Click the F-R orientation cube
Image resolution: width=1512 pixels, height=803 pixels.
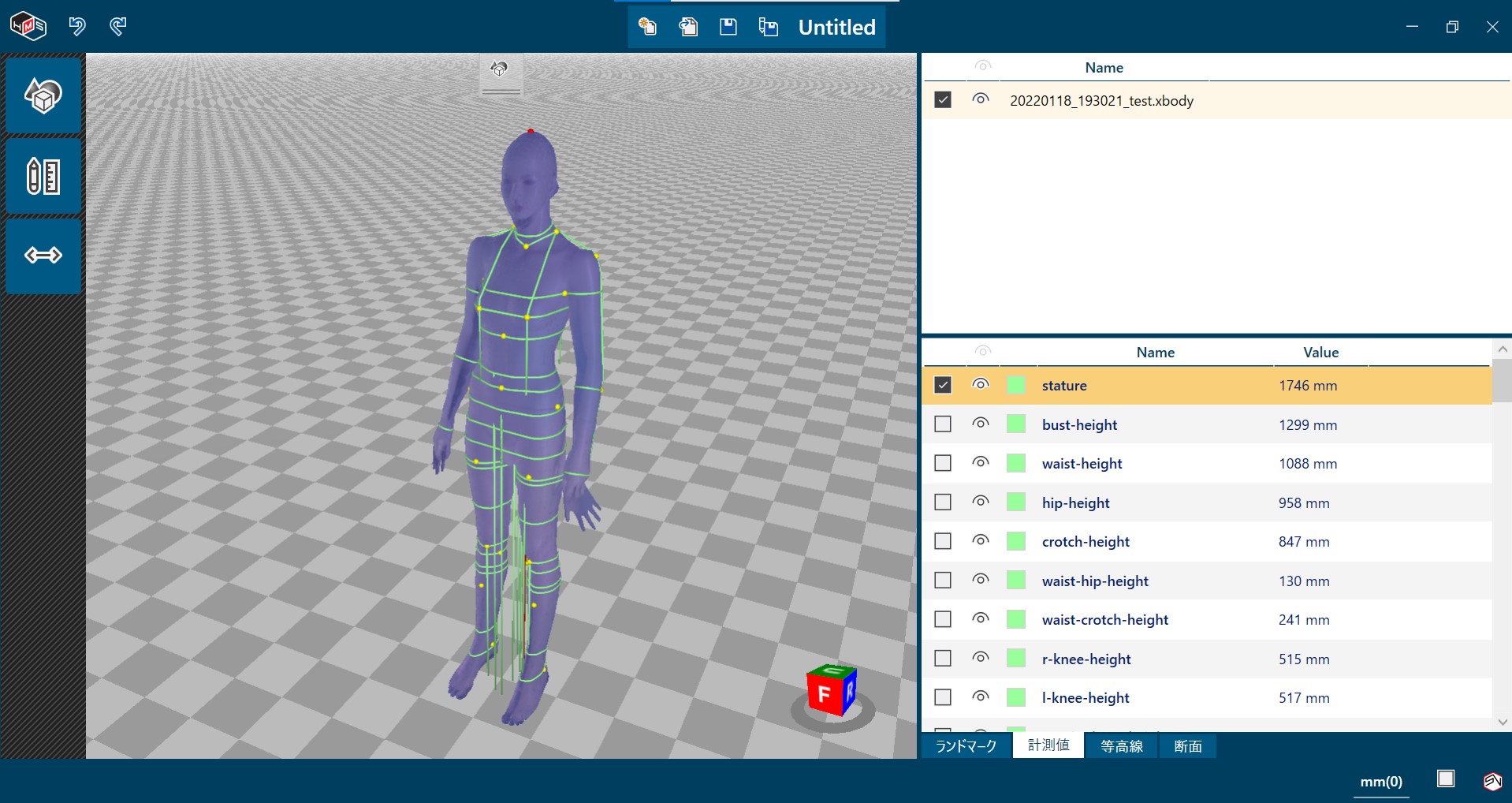tap(831, 690)
